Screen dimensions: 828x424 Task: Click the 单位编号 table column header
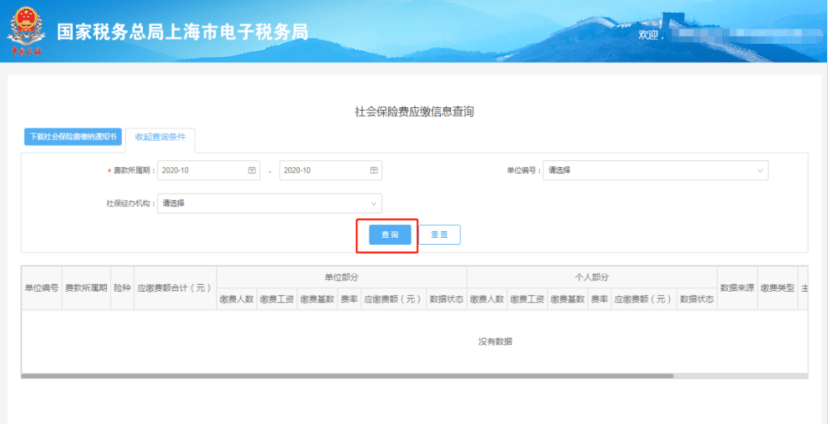[41, 287]
